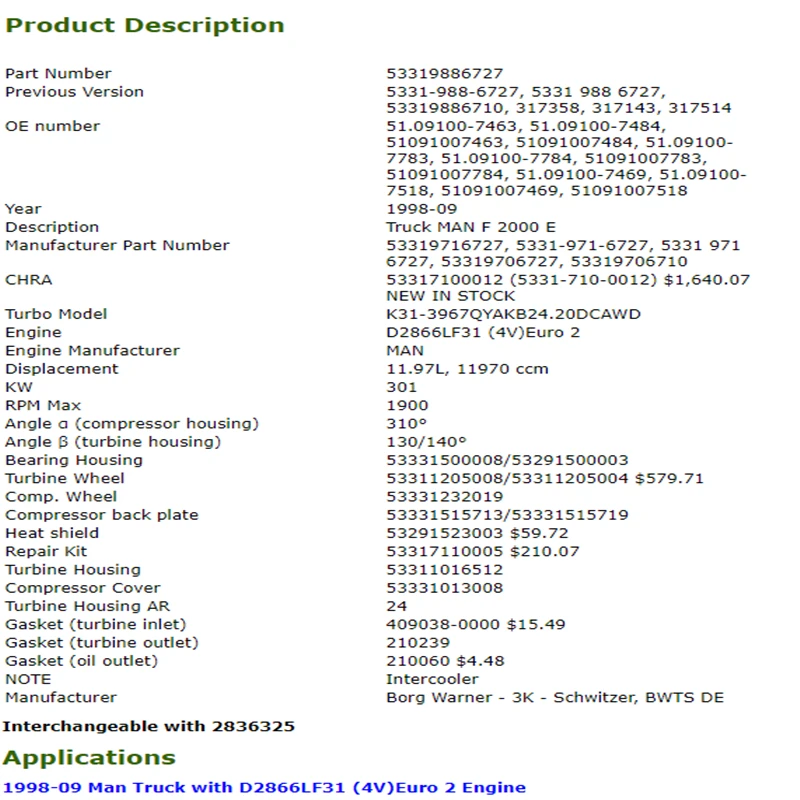800x800 pixels.
Task: Click Turbine Wheel value with $579.71
Action: tap(545, 479)
